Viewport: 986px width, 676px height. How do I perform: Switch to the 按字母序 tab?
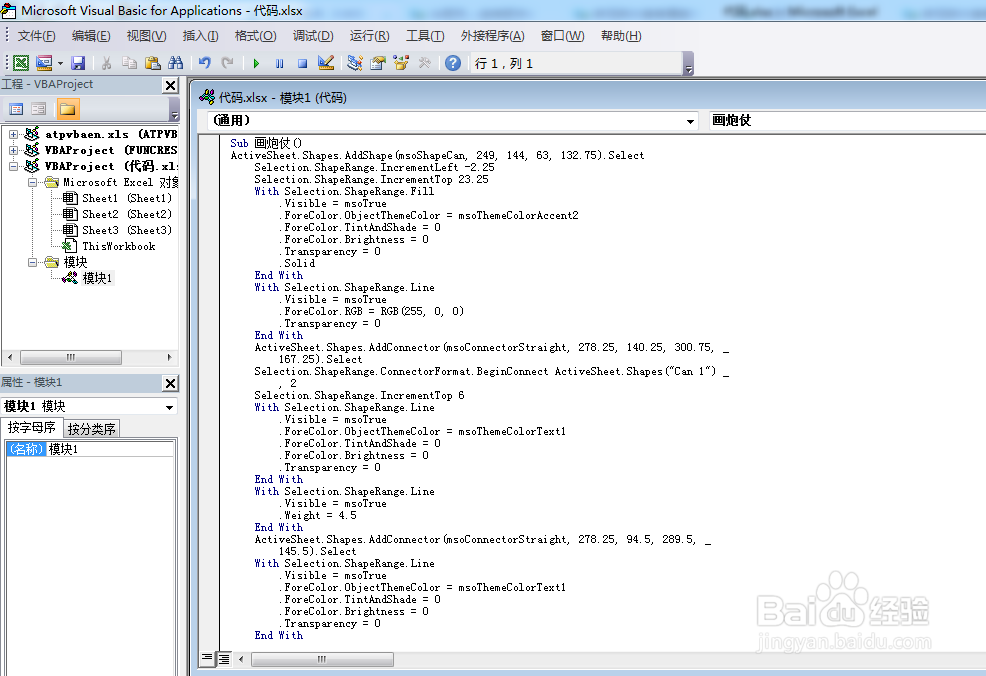click(x=31, y=428)
